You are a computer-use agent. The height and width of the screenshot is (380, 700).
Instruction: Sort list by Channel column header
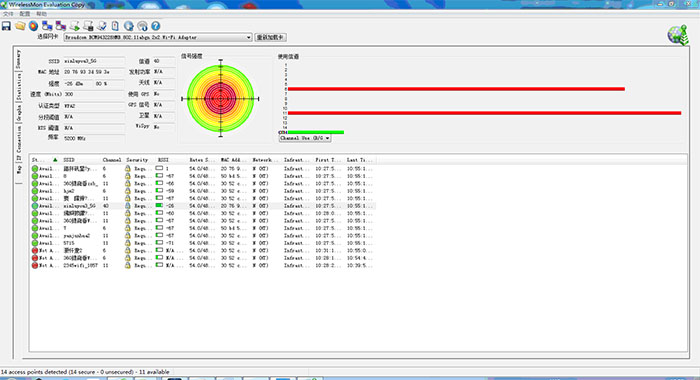click(112, 159)
